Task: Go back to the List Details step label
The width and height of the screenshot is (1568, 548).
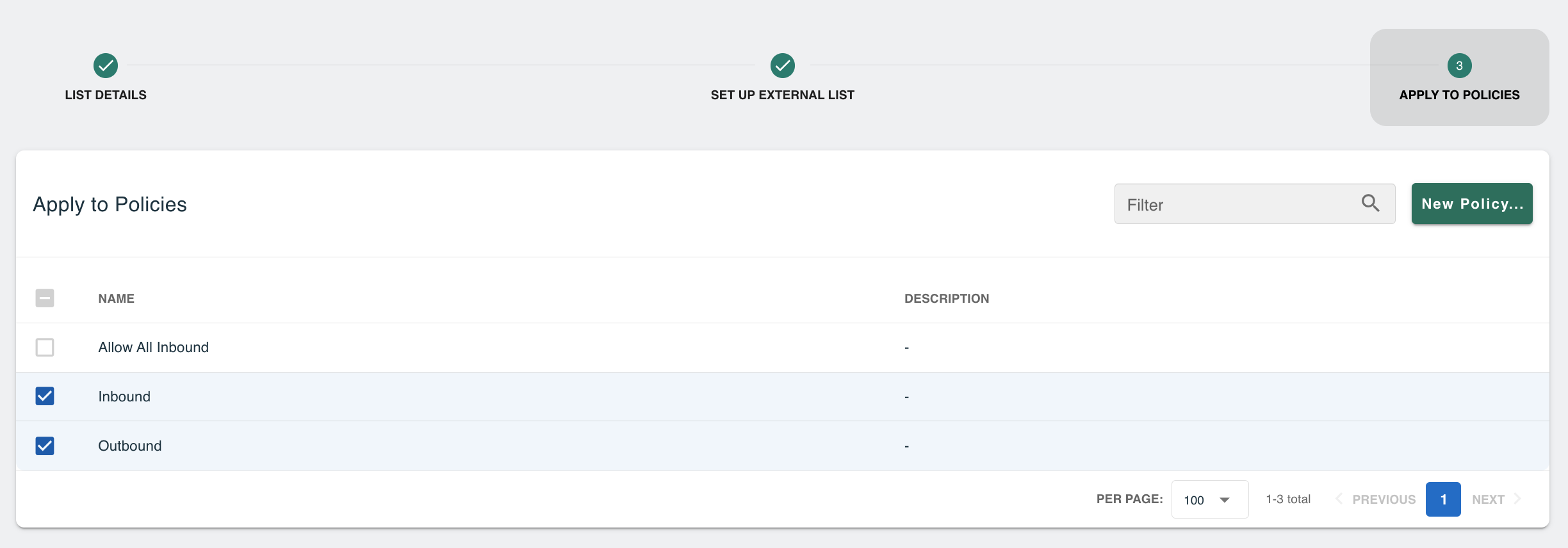Action: click(106, 95)
